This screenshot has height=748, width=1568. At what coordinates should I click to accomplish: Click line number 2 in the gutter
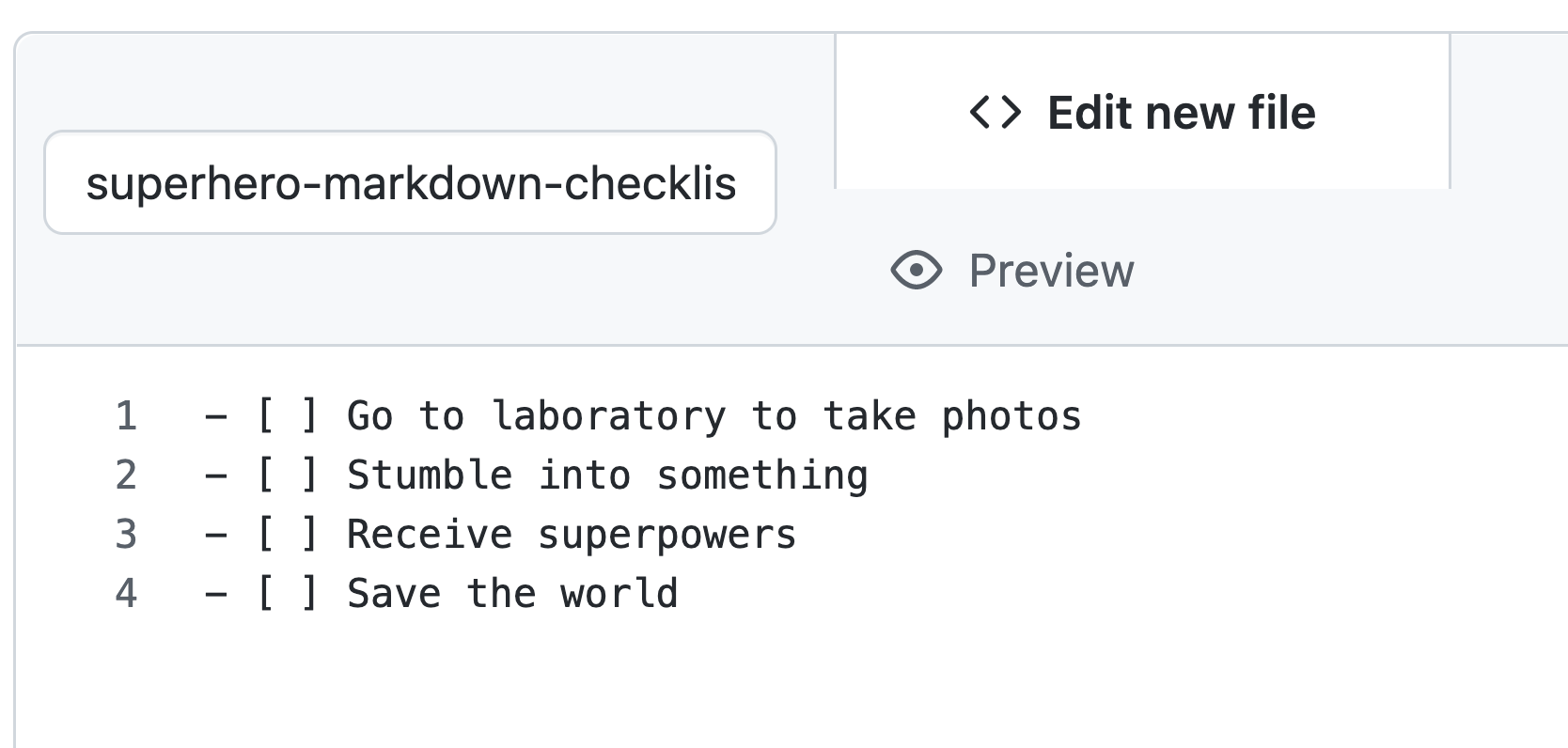click(126, 475)
